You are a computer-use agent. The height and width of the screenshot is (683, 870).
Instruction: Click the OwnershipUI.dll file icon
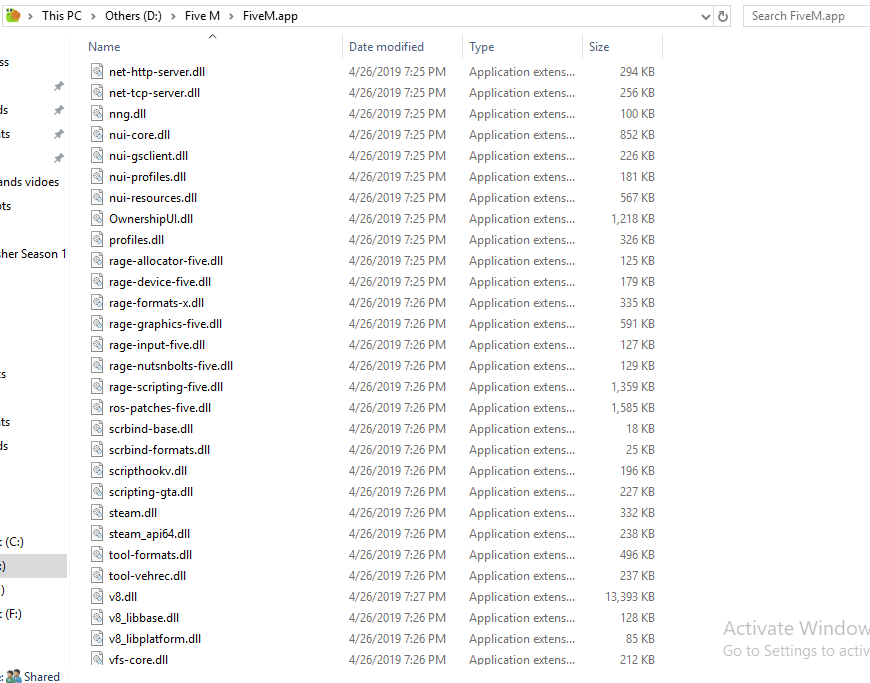click(x=97, y=218)
